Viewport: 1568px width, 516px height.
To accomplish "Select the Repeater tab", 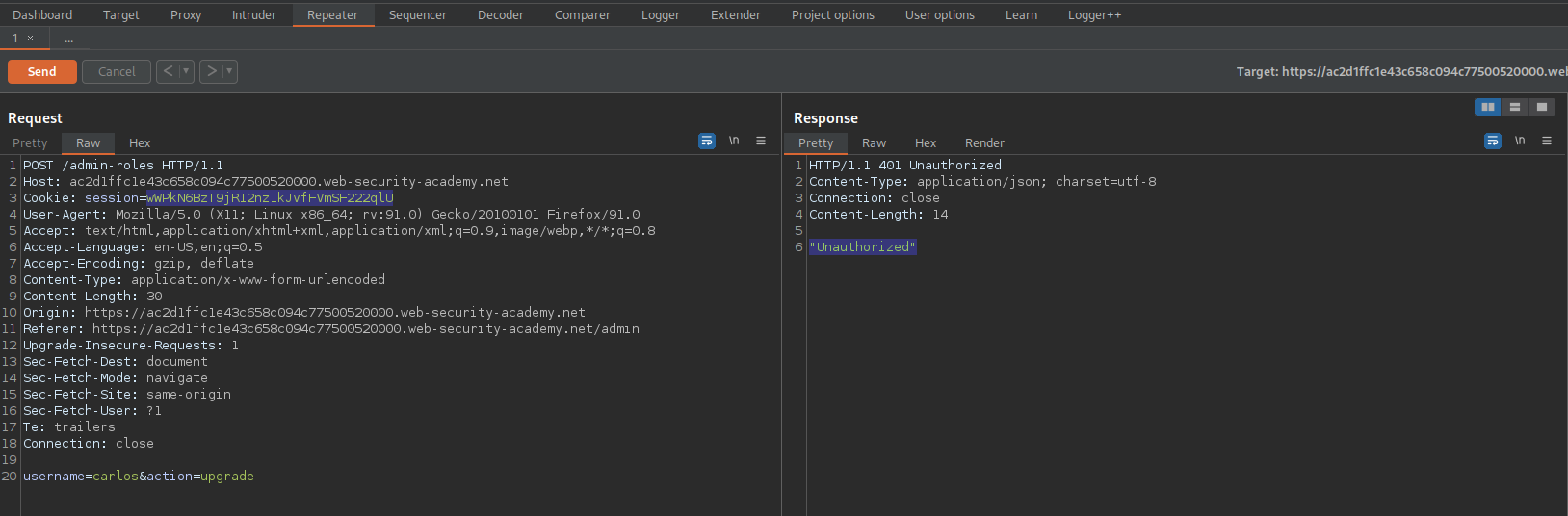I will point(333,14).
